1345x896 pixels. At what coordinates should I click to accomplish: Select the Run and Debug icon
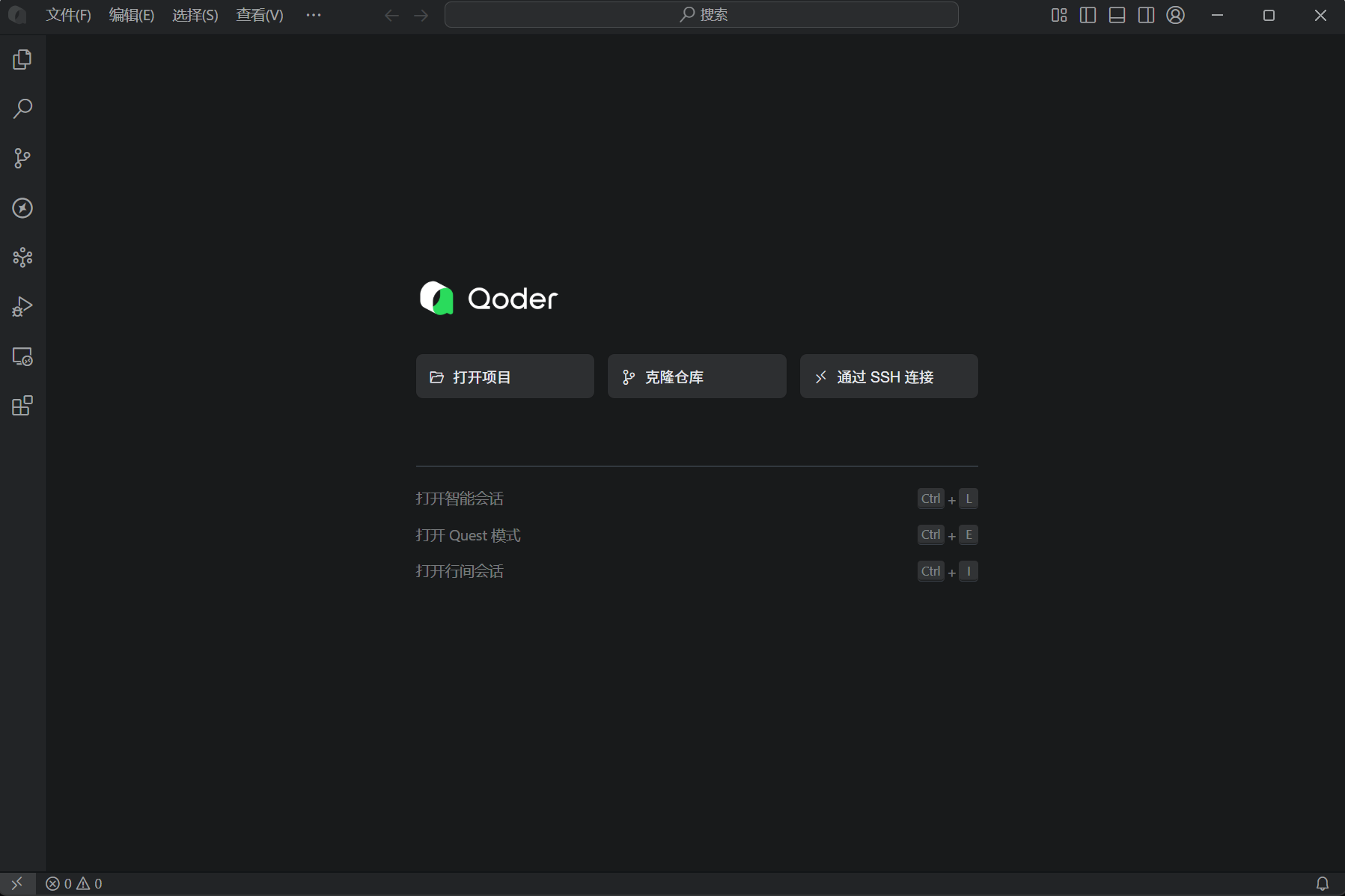(x=22, y=306)
